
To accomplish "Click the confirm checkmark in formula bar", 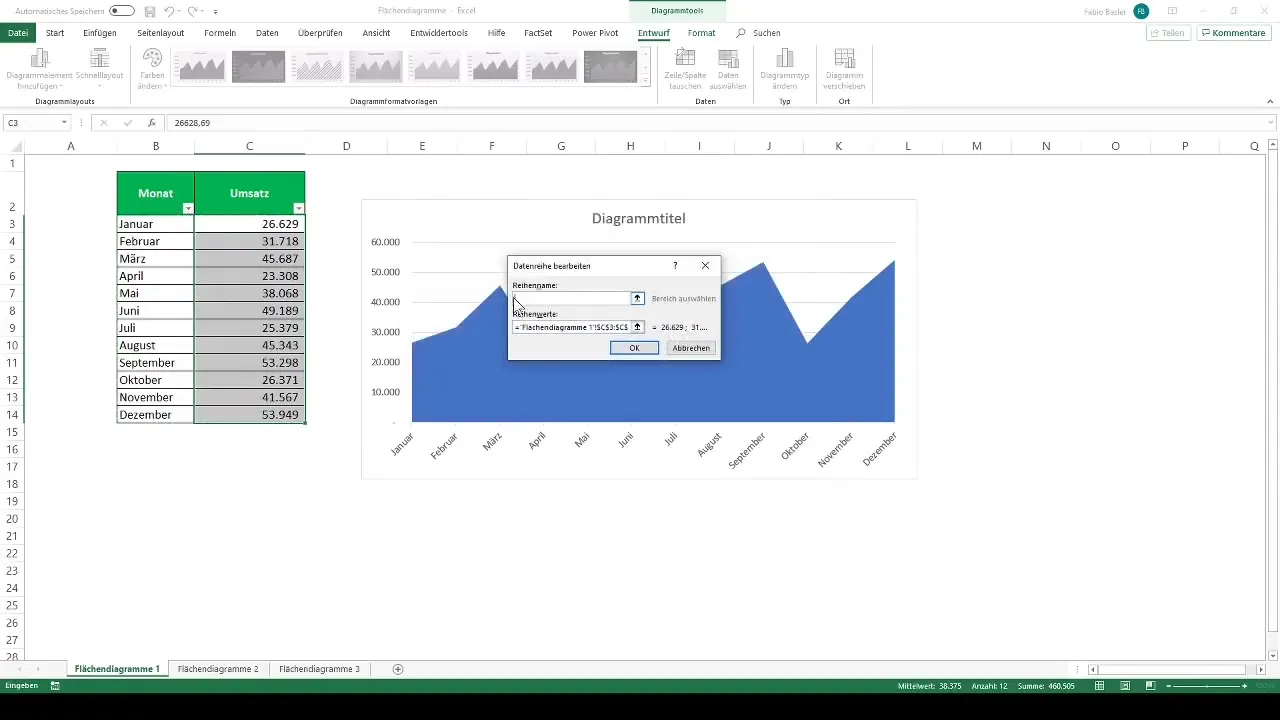I will 127,123.
